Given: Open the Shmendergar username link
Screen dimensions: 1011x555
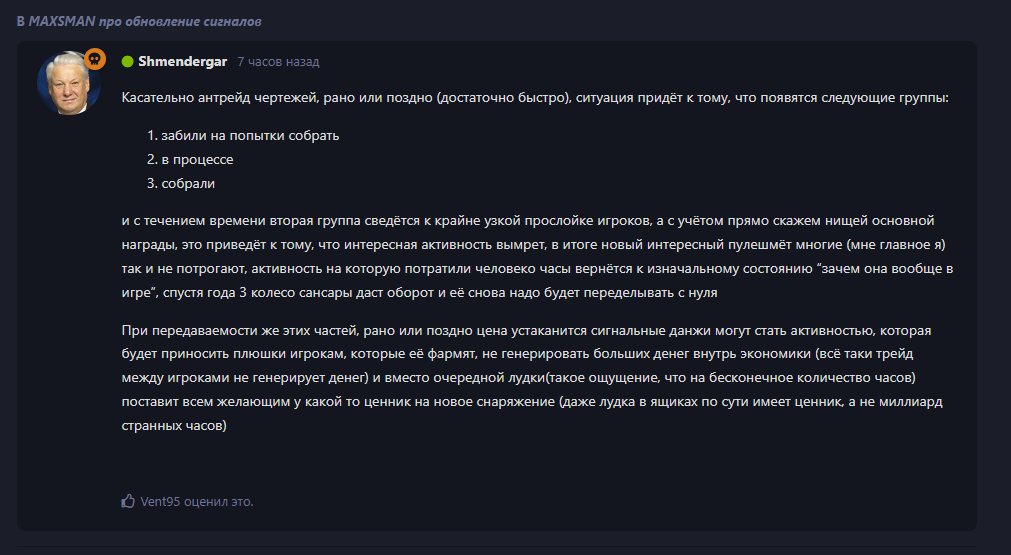Looking at the screenshot, I should point(183,62).
